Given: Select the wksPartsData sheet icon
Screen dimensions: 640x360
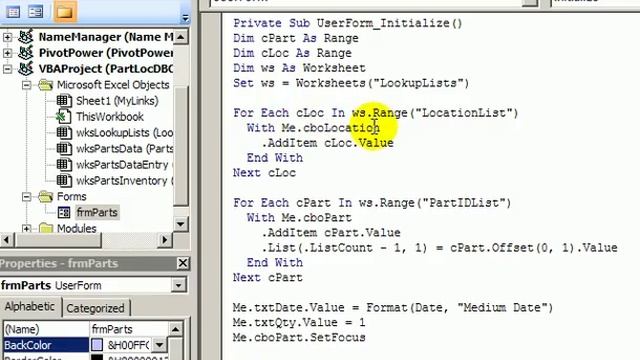Looking at the screenshot, I should point(64,149).
